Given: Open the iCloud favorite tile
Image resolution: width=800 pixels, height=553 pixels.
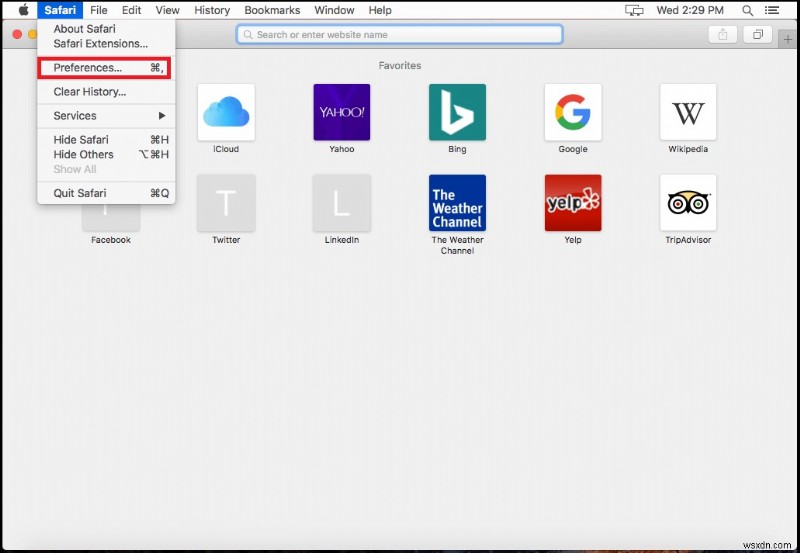Looking at the screenshot, I should point(226,112).
